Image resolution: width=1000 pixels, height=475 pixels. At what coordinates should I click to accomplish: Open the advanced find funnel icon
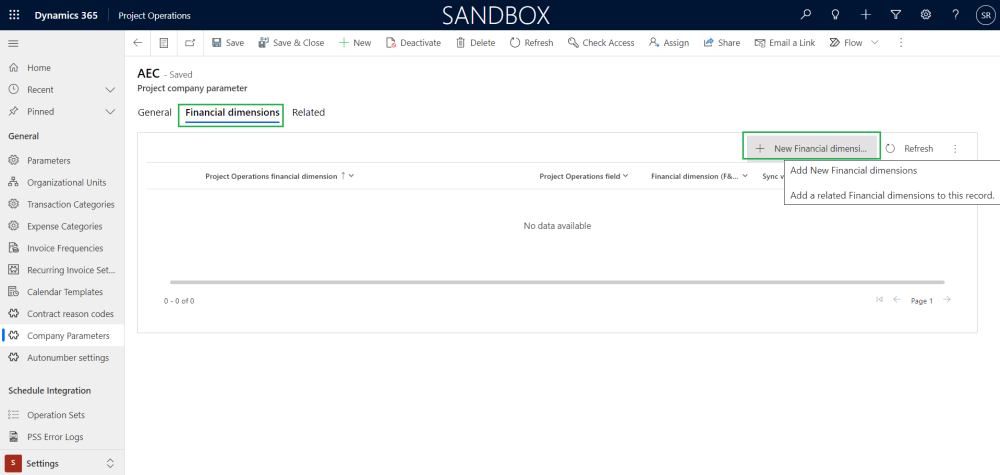click(895, 15)
